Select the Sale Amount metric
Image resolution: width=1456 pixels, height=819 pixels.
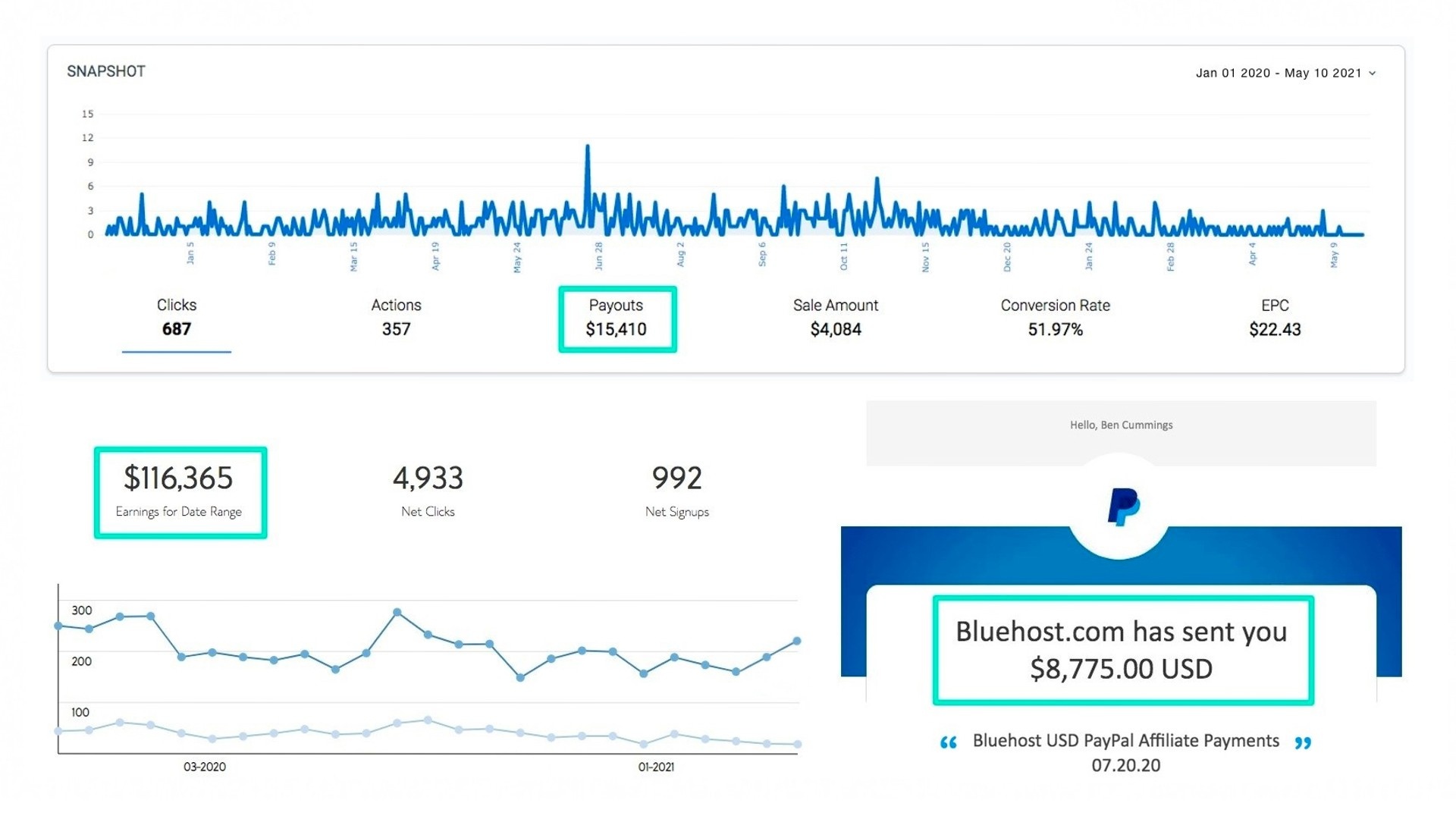click(835, 318)
